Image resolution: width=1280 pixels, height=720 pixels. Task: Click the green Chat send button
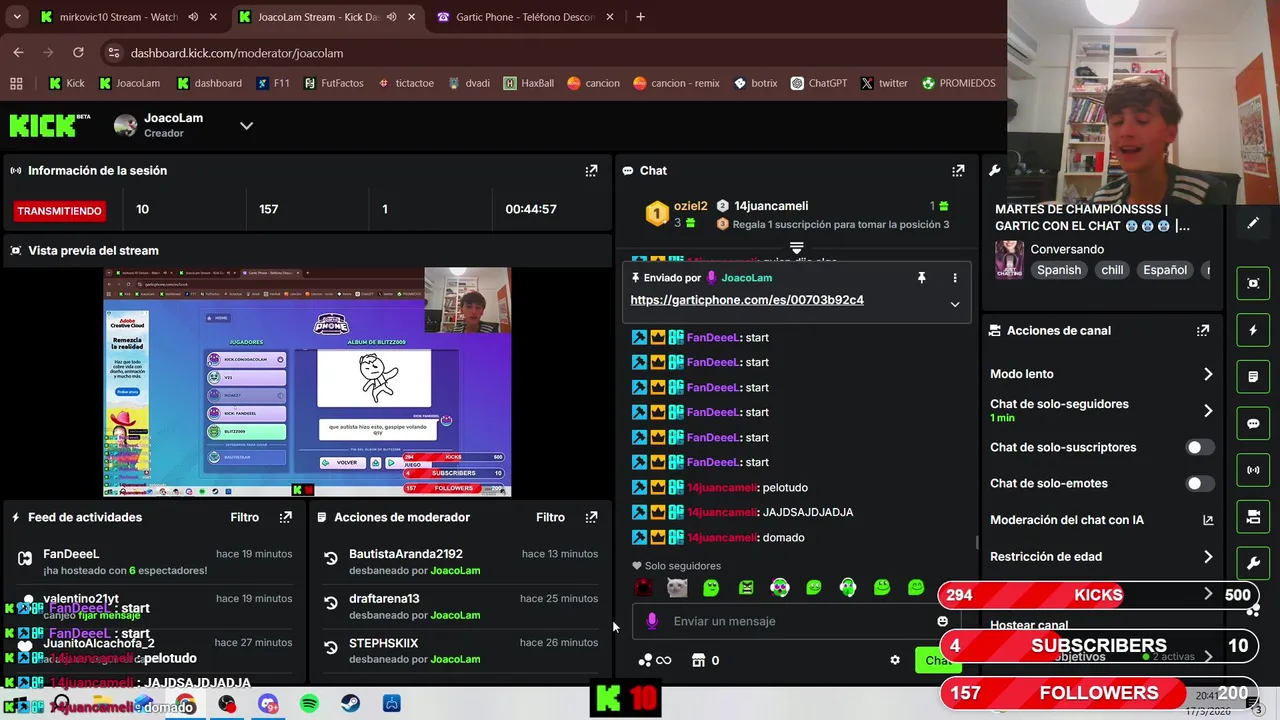pyautogui.click(x=937, y=660)
